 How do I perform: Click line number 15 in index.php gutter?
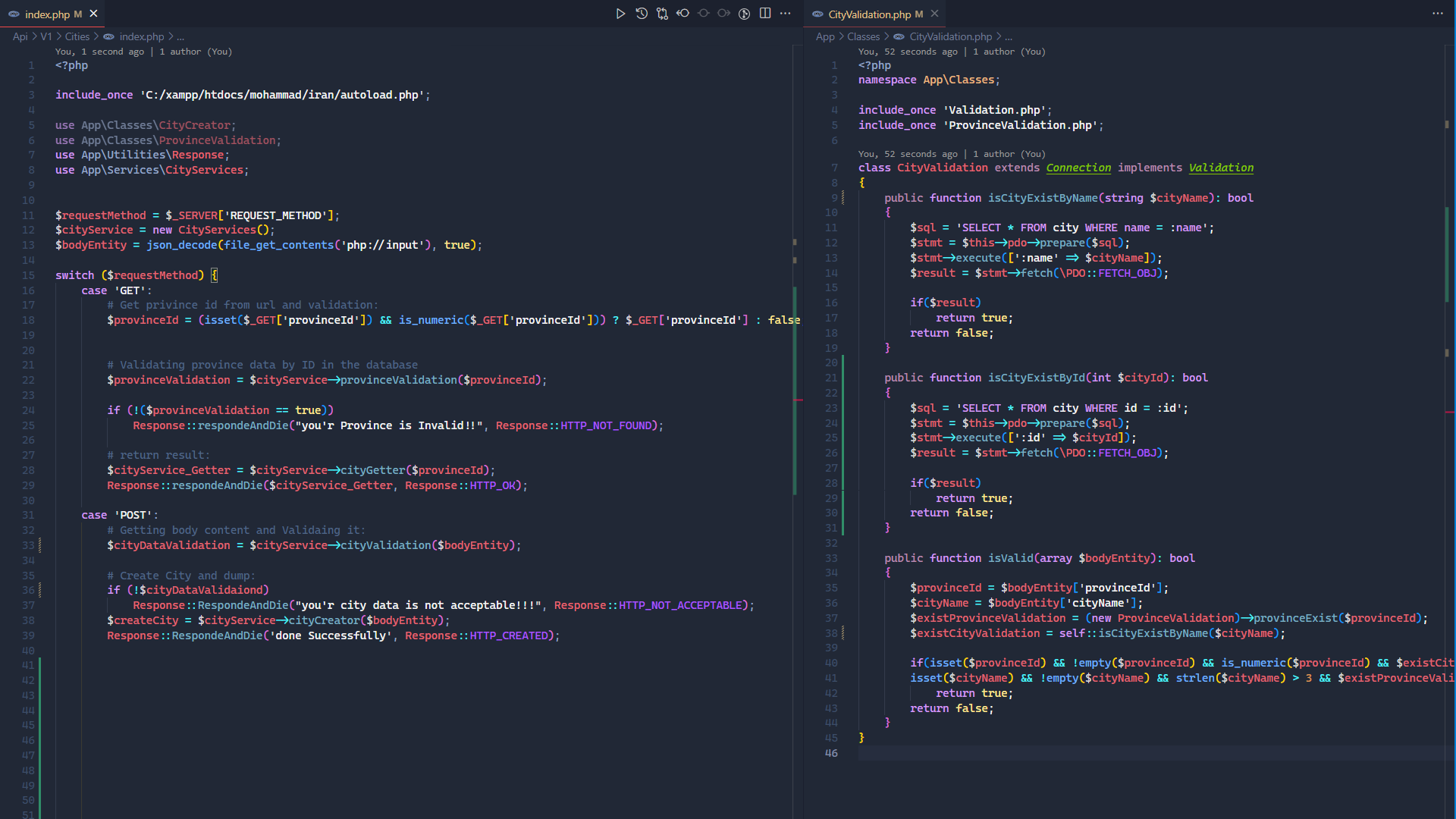[x=28, y=275]
